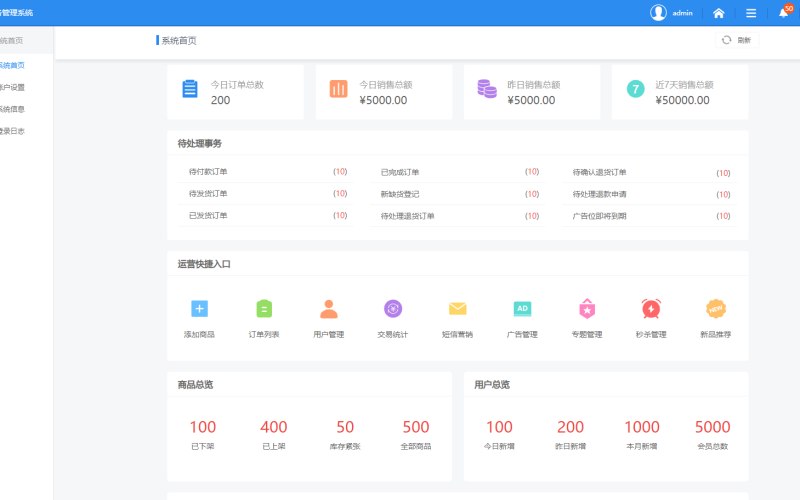The image size is (800, 500).
Task: Open the 已发货订单 row
Action: [267, 216]
